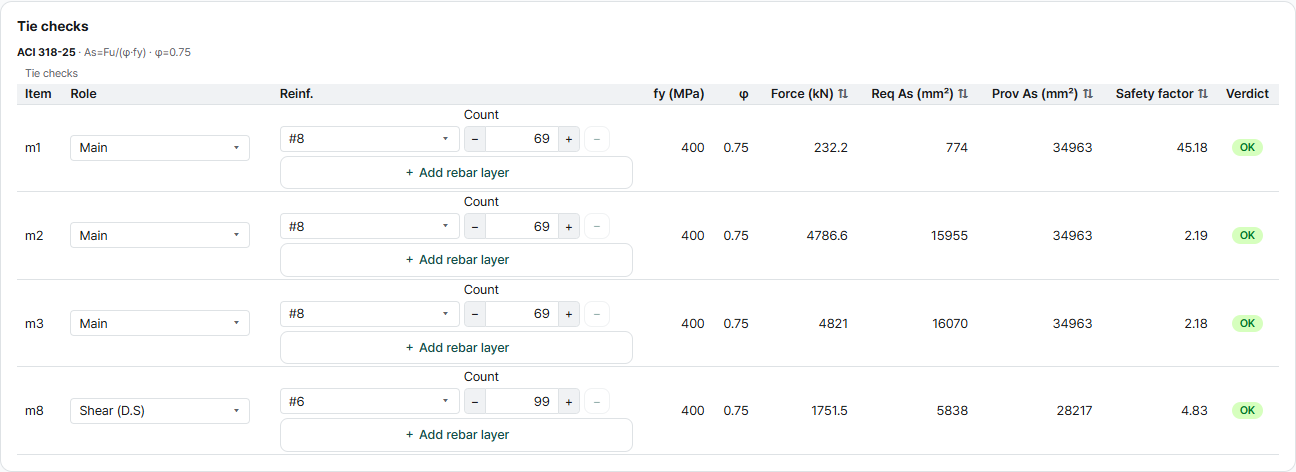Decrease the bar count in row m3
This screenshot has height=472, width=1296.
(x=475, y=314)
